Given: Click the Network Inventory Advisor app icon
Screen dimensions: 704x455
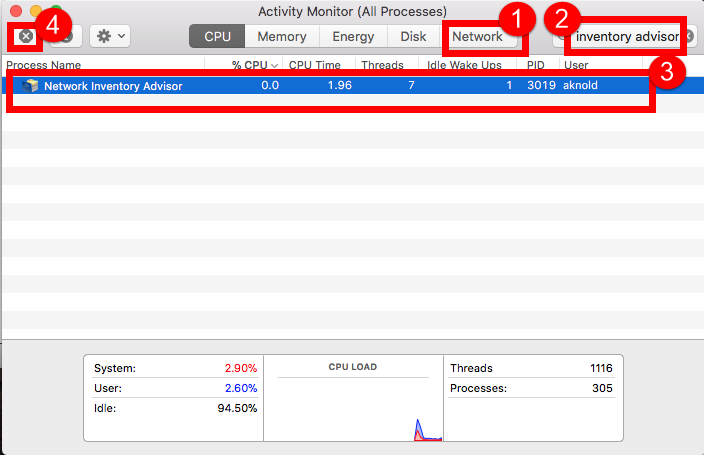Looking at the screenshot, I should [30, 86].
